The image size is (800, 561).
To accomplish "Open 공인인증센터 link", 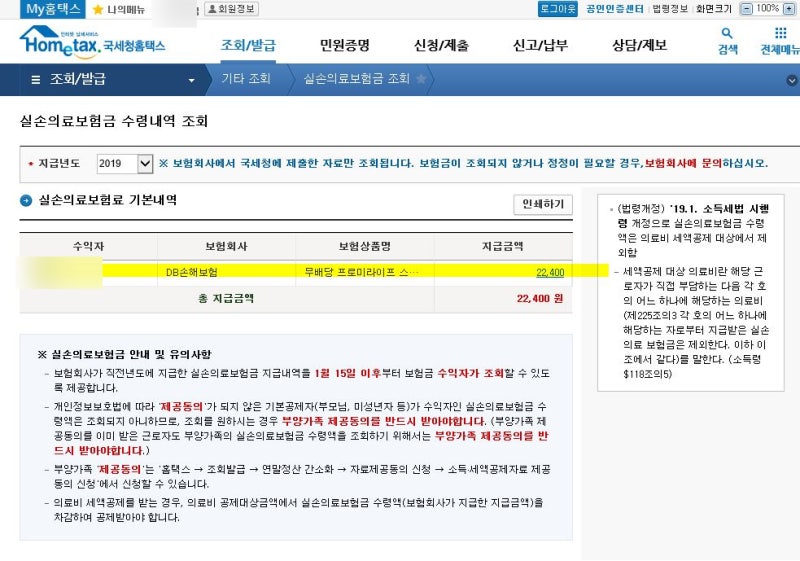I will 615,9.
